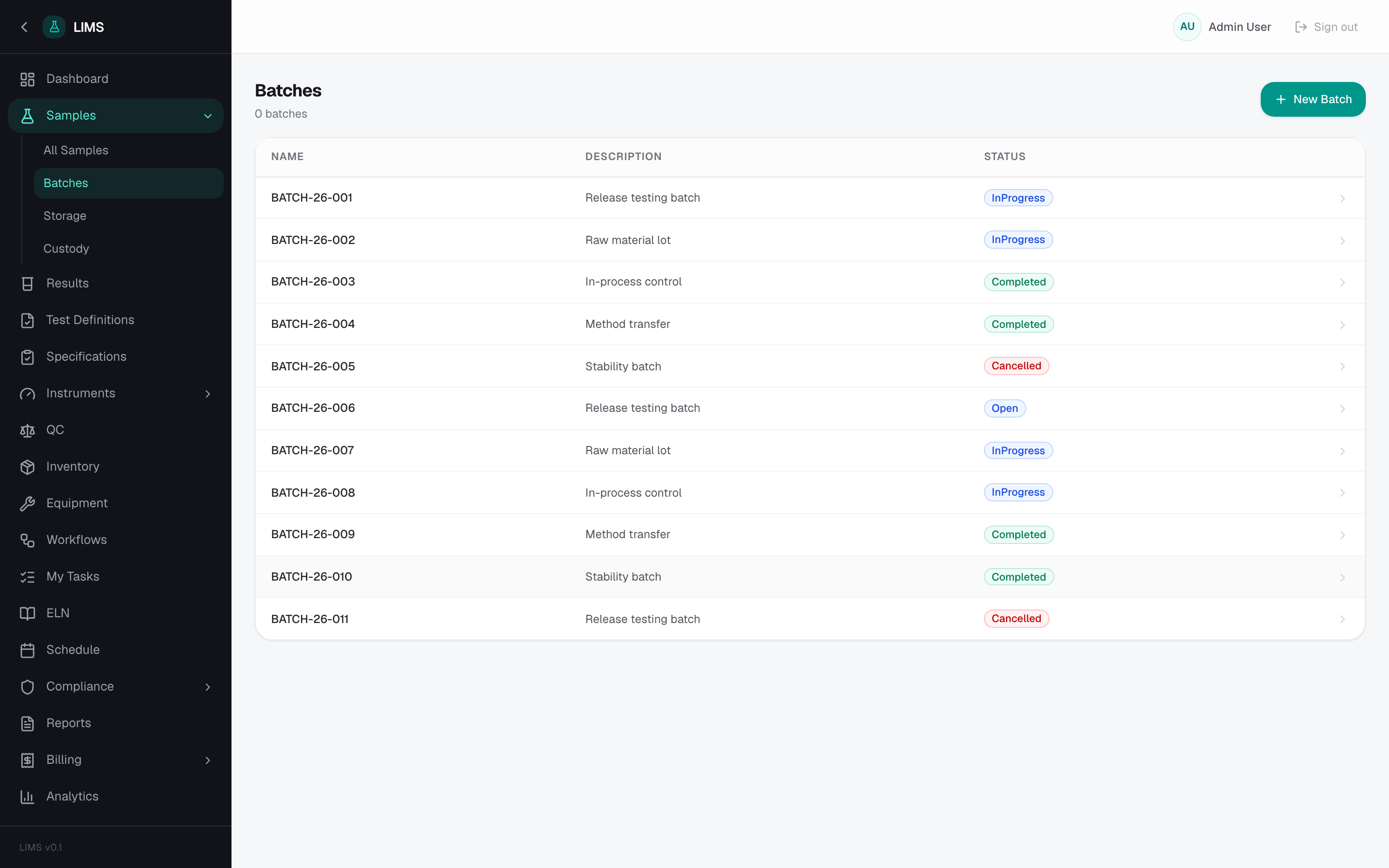Expand the Billing submenu chevron

pyautogui.click(x=208, y=760)
